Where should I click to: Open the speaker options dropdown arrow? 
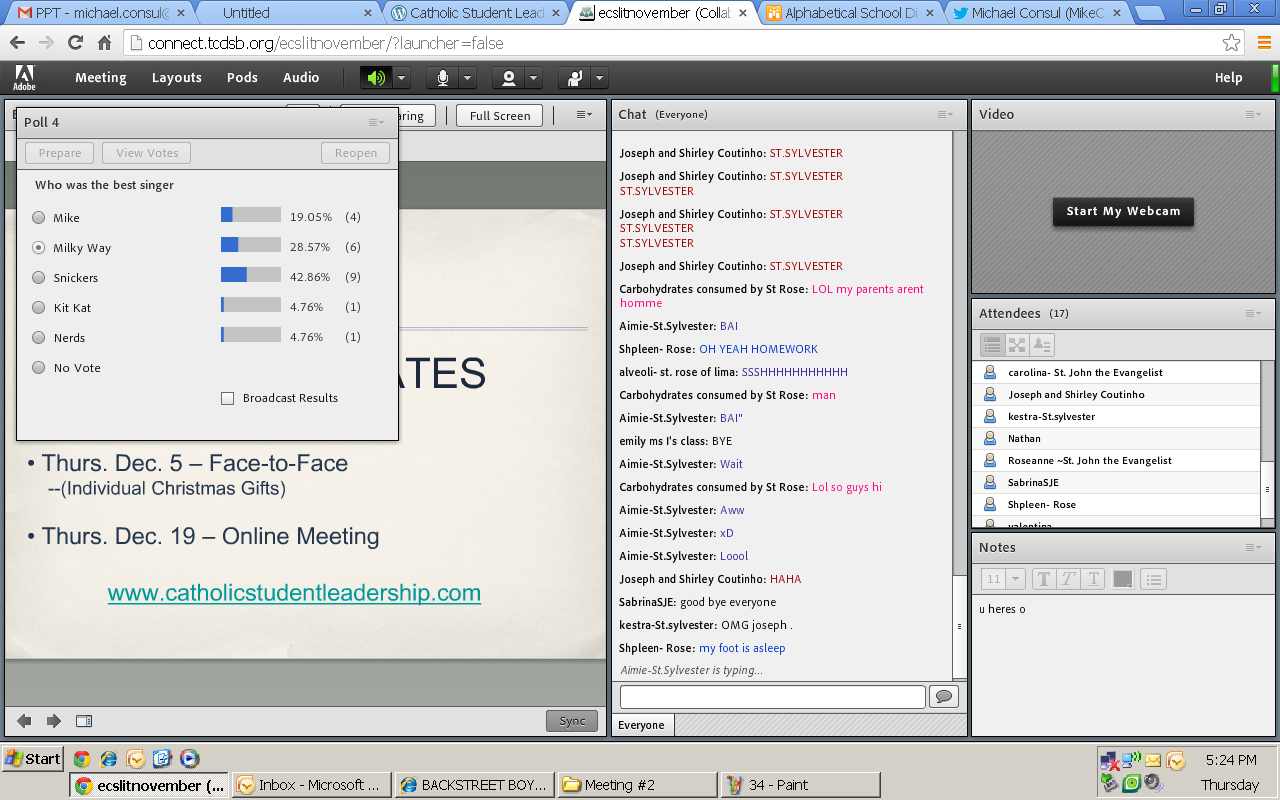(x=401, y=78)
